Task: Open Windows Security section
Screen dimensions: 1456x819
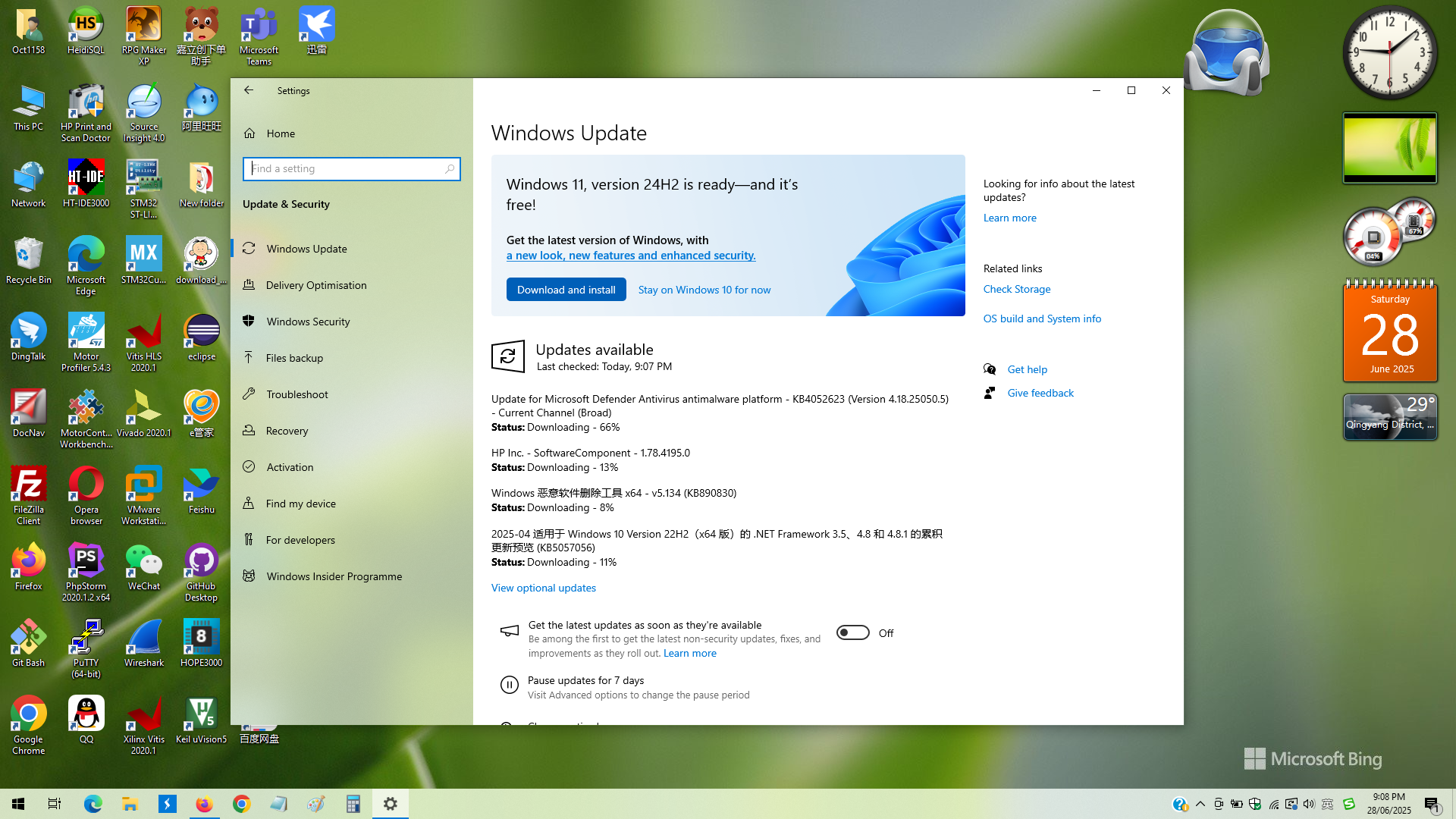Action: pyautogui.click(x=352, y=322)
